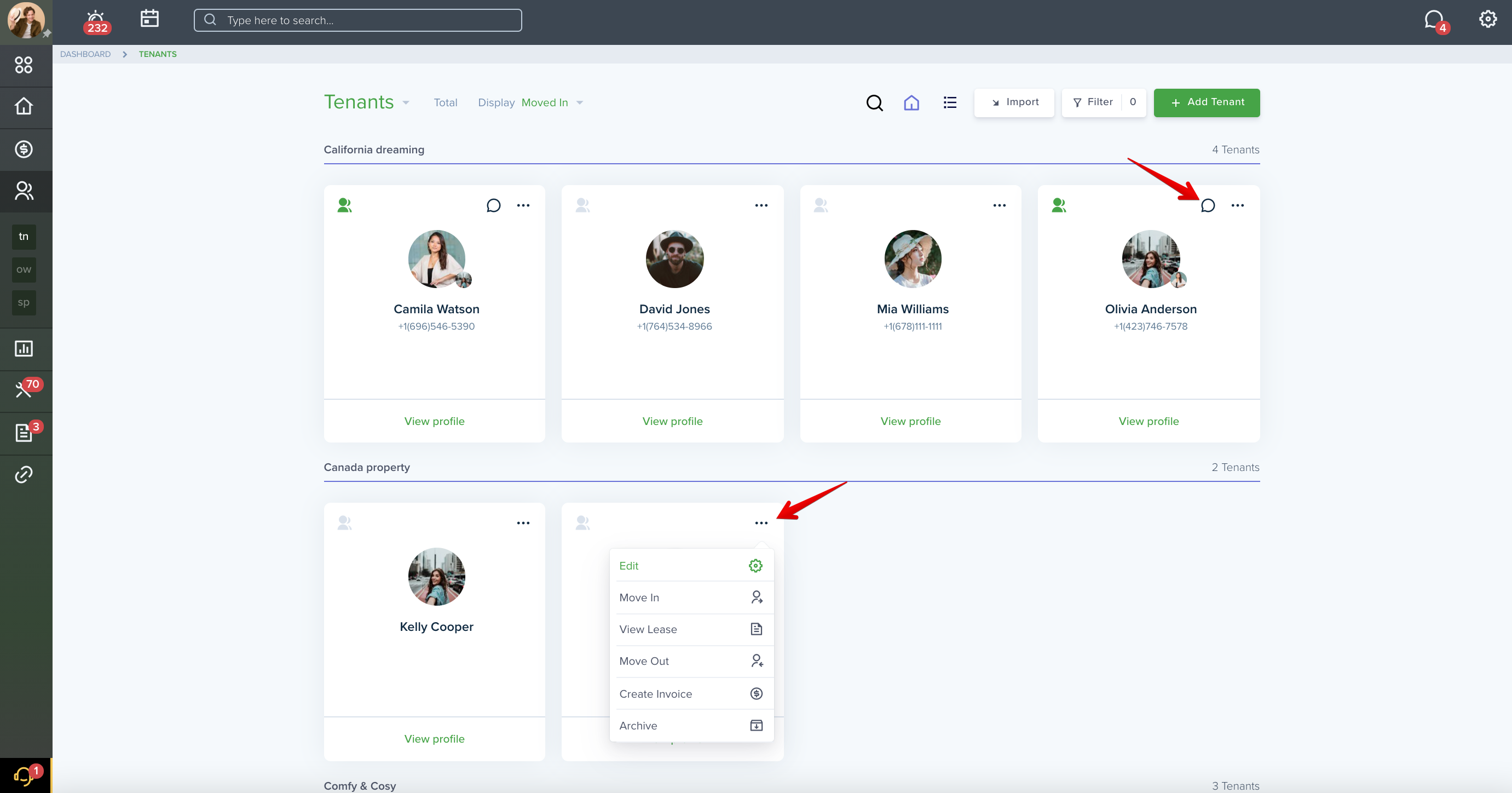Open three-dot menu on Kelly Cooper card
The height and width of the screenshot is (793, 1512).
tap(523, 523)
